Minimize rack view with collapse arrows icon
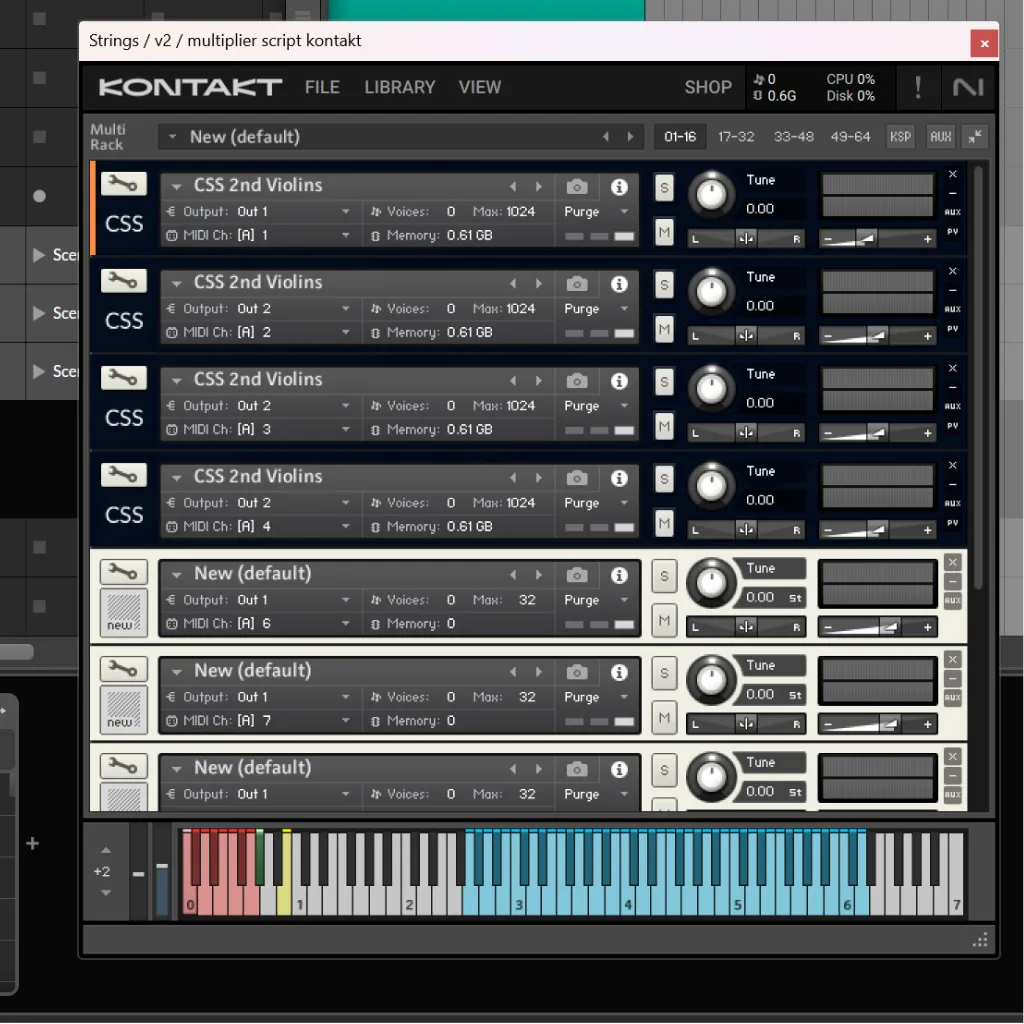This screenshot has height=1024, width=1024. click(975, 136)
